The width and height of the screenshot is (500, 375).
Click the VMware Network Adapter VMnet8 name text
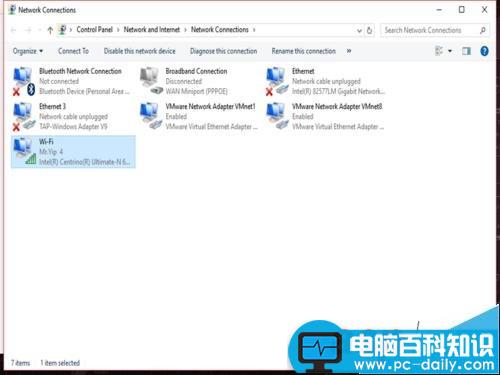(x=337, y=106)
